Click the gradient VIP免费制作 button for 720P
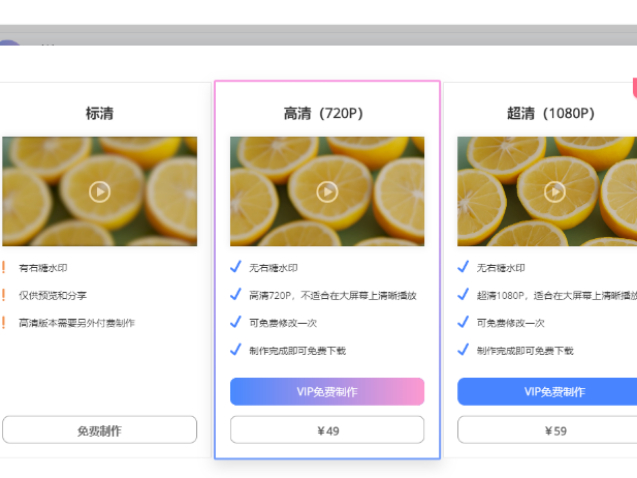Screen dimensions: 637x478 tap(327, 391)
